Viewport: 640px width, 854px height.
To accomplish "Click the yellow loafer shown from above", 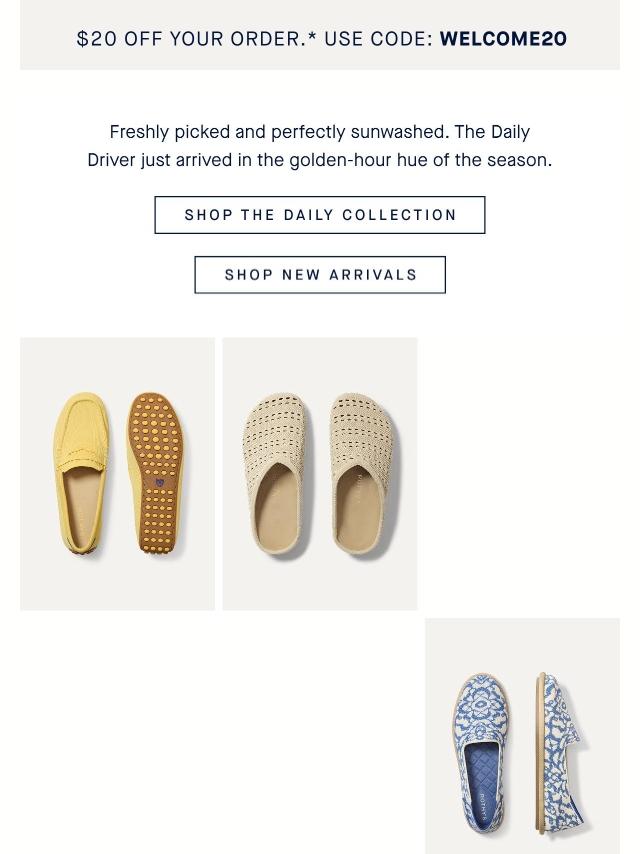I will click(82, 470).
